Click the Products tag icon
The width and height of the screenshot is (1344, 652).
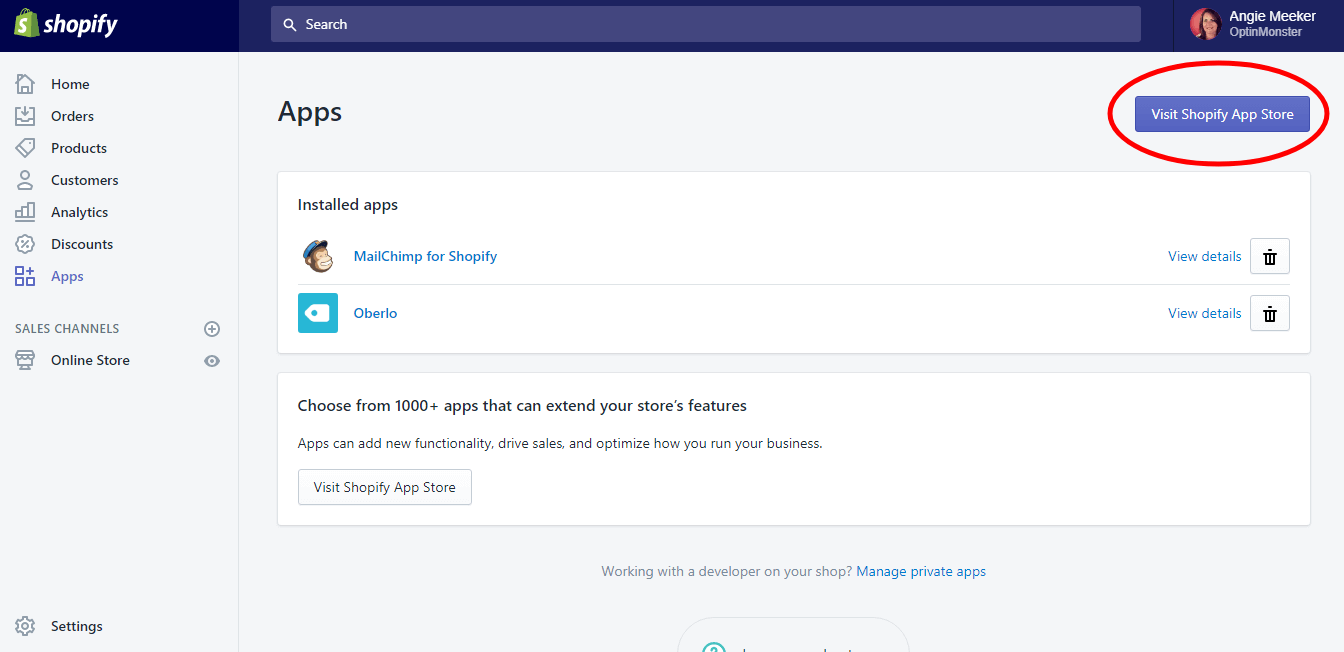tap(25, 148)
